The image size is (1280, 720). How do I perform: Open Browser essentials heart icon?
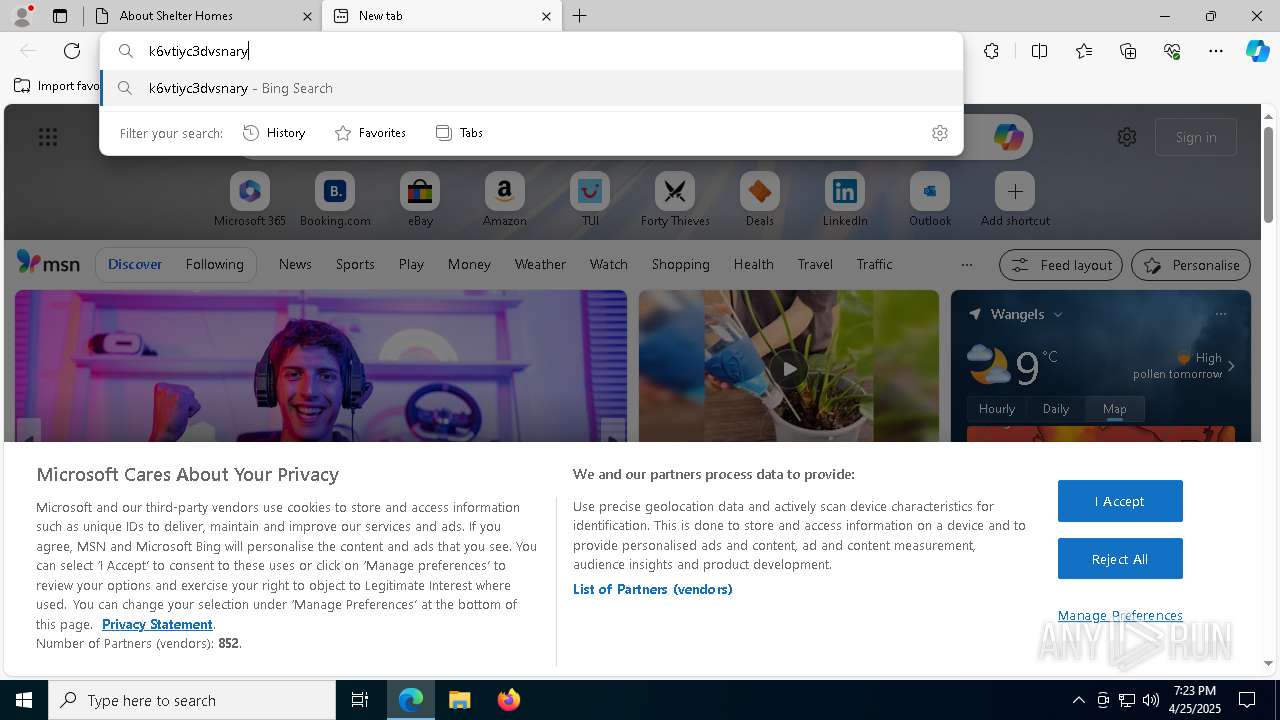pos(1172,51)
